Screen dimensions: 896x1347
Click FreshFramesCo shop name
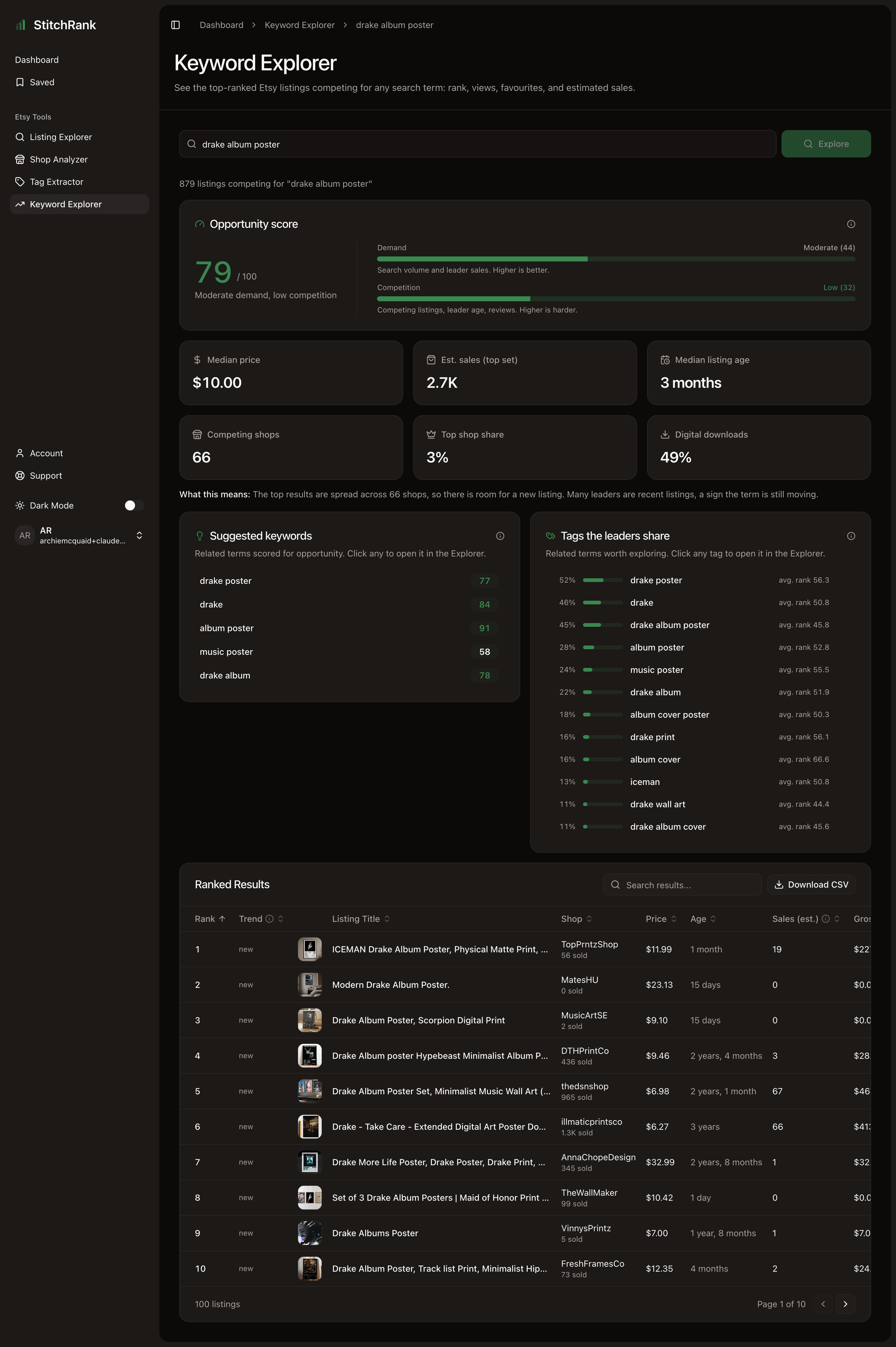pos(593,1264)
